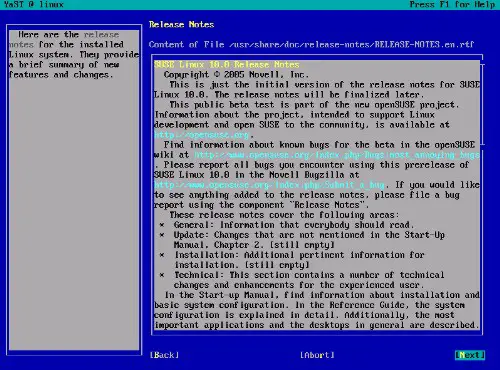The width and height of the screenshot is (500, 370).
Task: Click the 'YaST @ linux' title text
Action: point(34,5)
